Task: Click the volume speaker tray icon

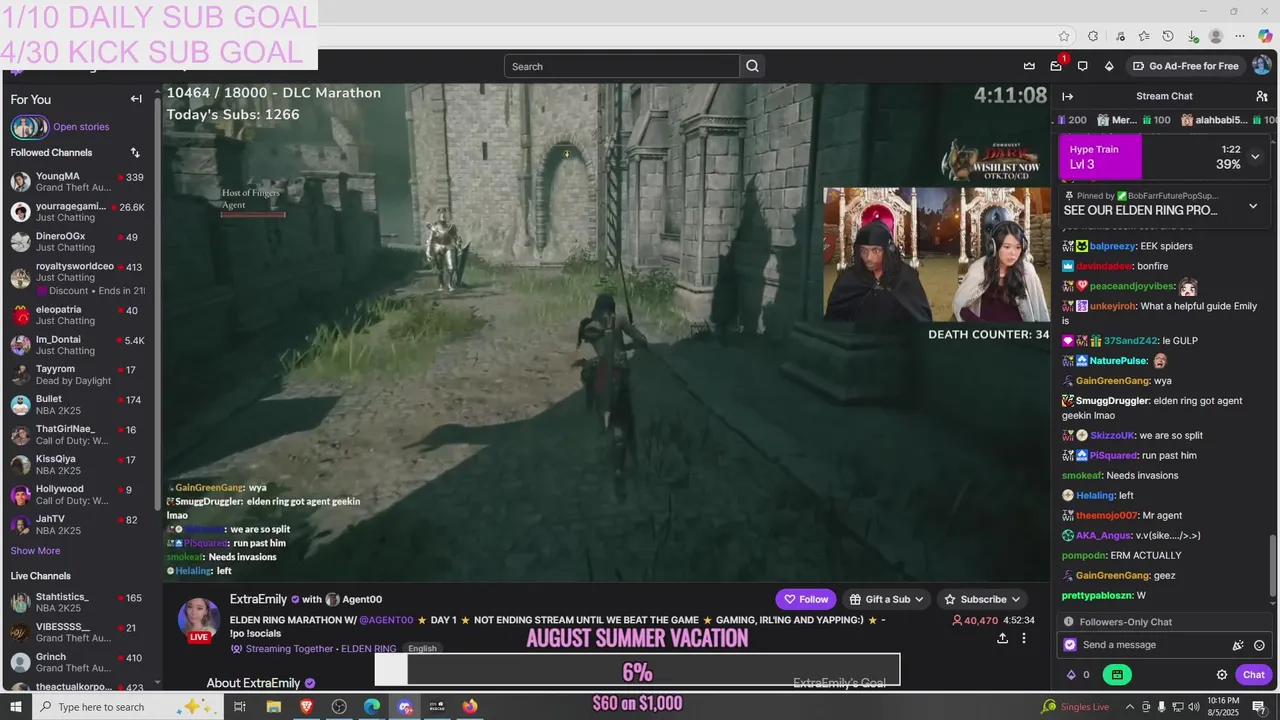Action: 1194,707
